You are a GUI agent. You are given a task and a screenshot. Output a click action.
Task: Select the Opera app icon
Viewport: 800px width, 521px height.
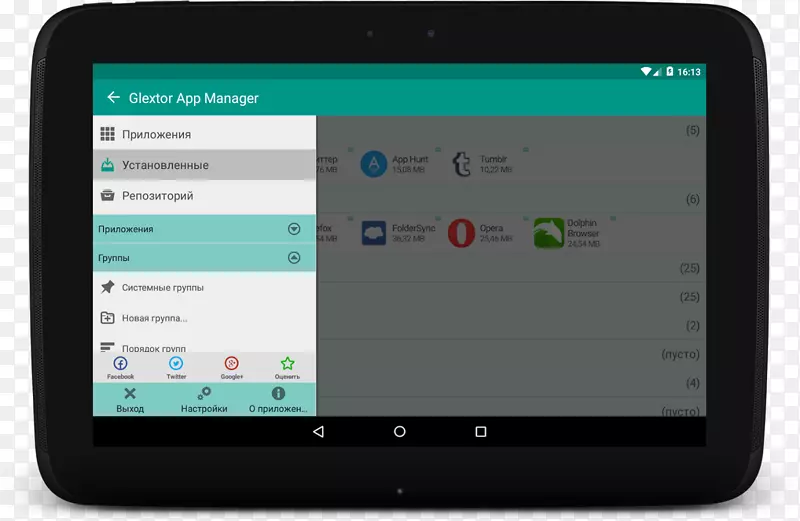point(461,233)
